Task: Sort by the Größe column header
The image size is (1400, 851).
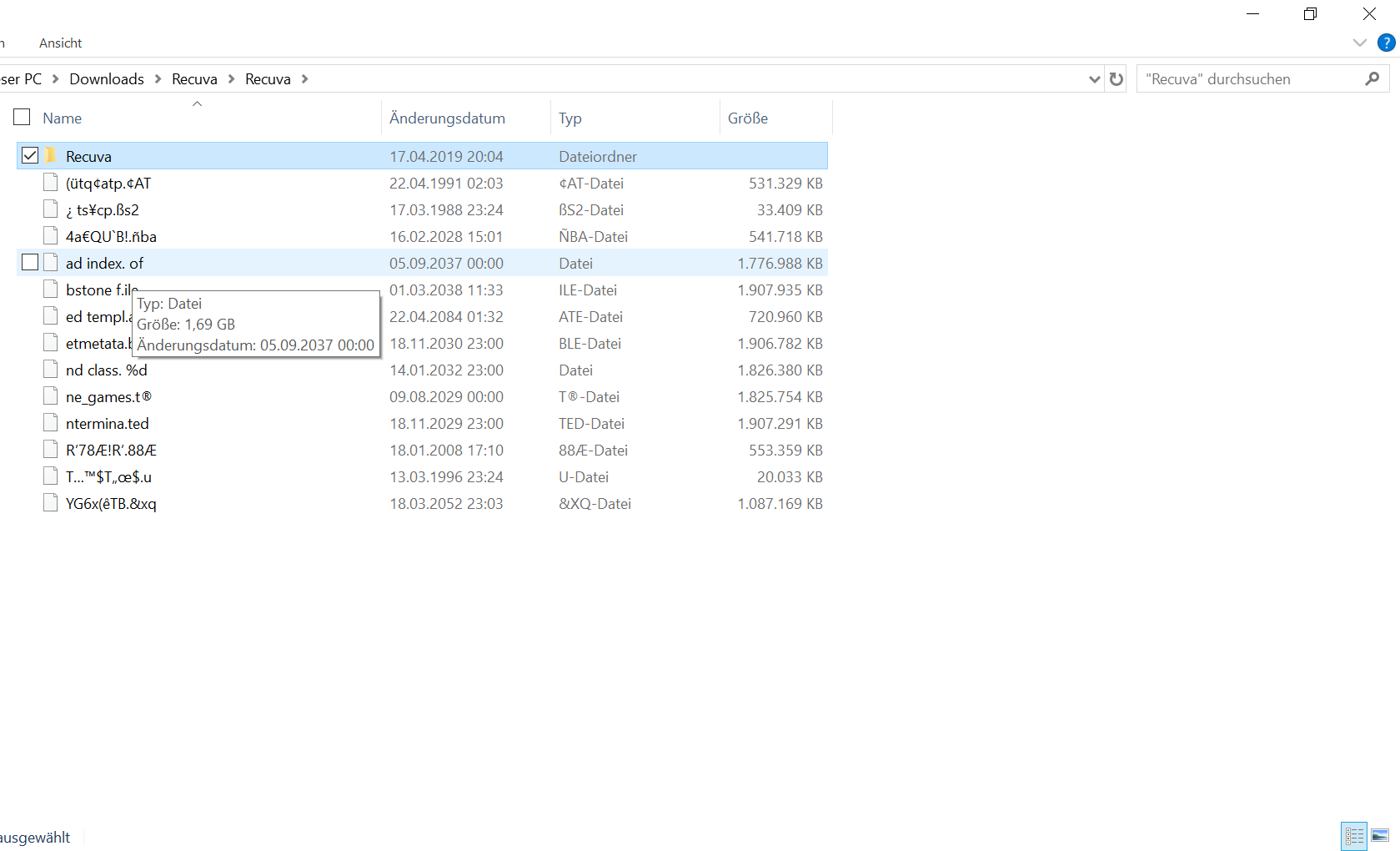Action: click(748, 118)
